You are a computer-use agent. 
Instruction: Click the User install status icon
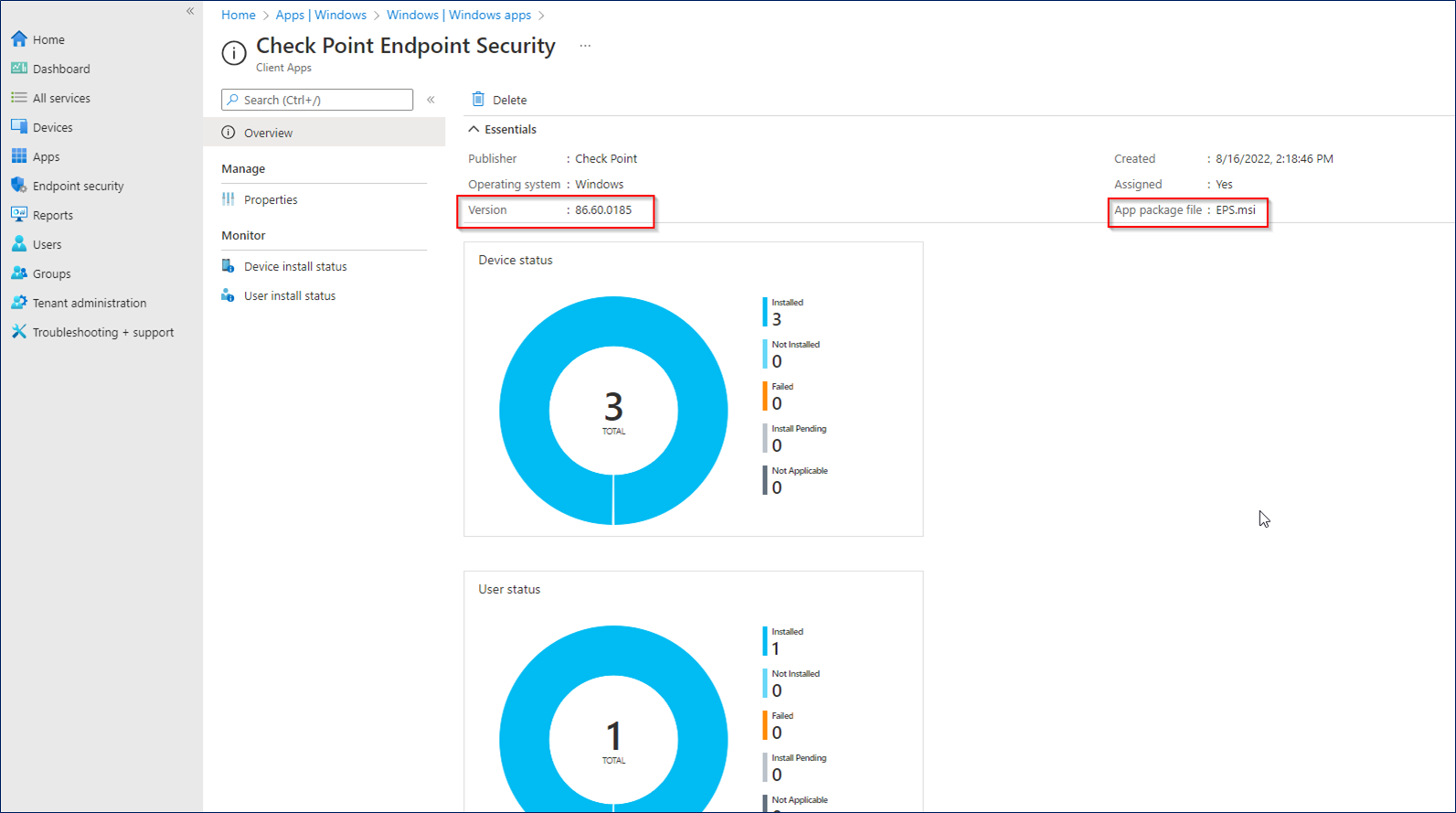(228, 295)
